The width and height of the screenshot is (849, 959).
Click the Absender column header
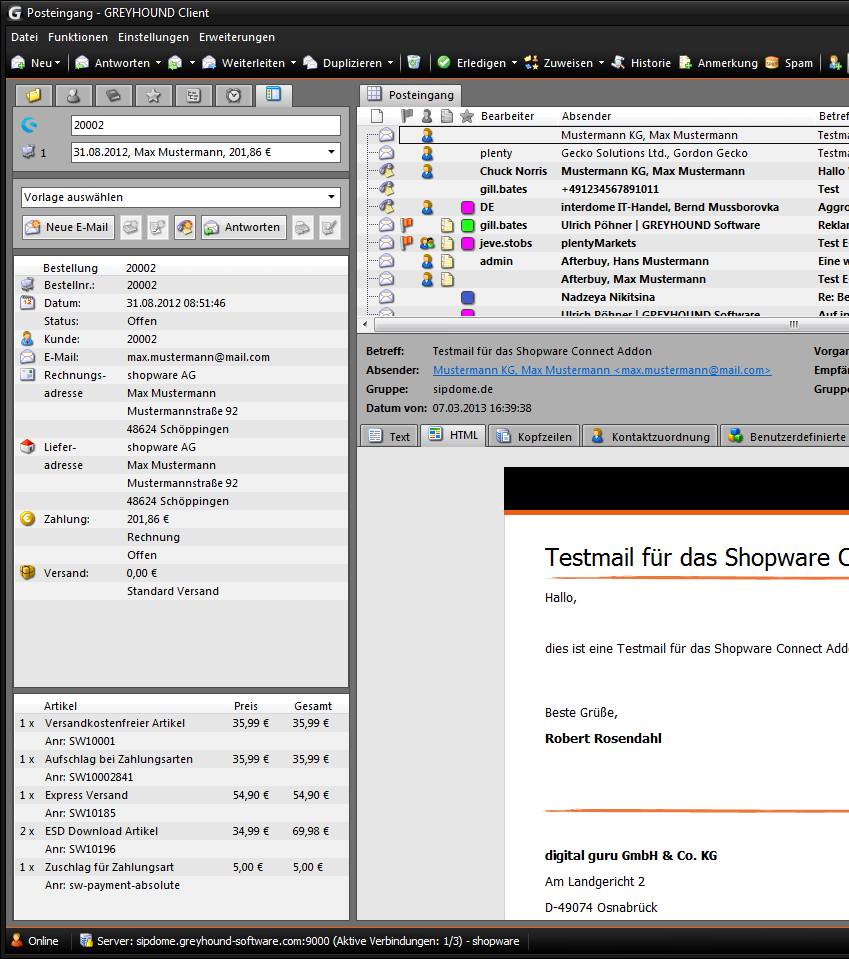click(x=586, y=116)
